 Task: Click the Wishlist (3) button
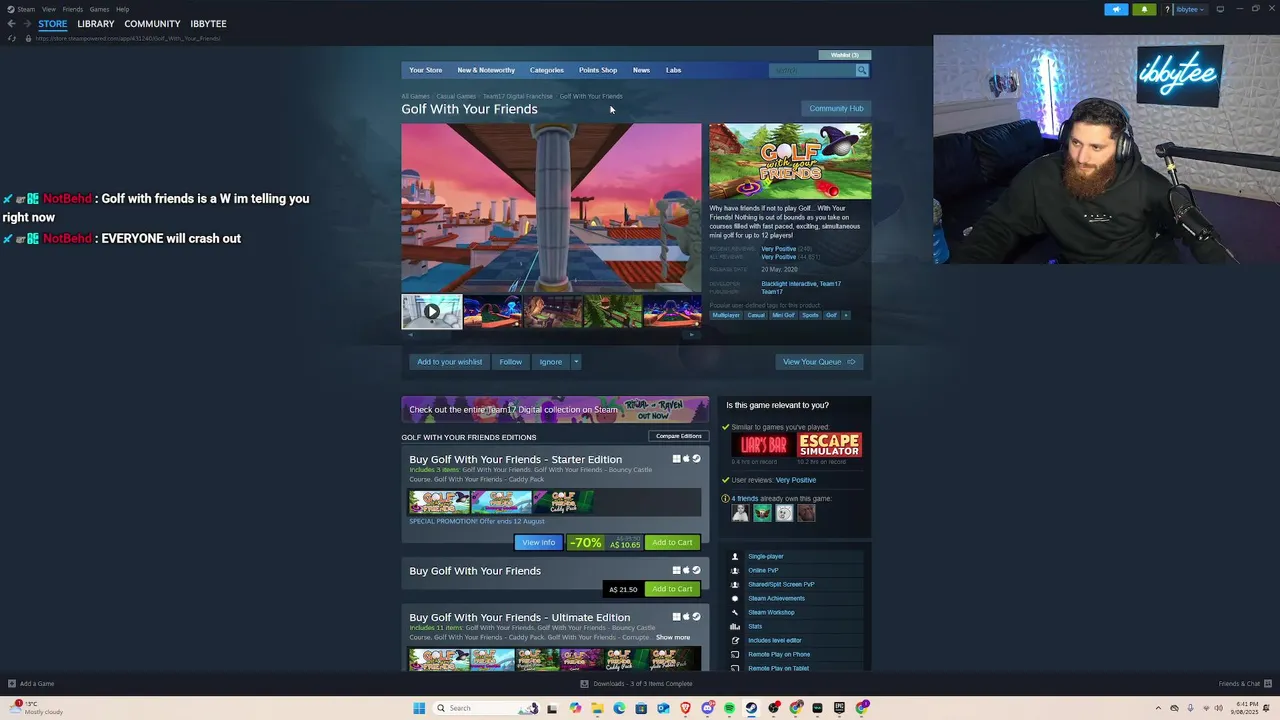(x=845, y=55)
